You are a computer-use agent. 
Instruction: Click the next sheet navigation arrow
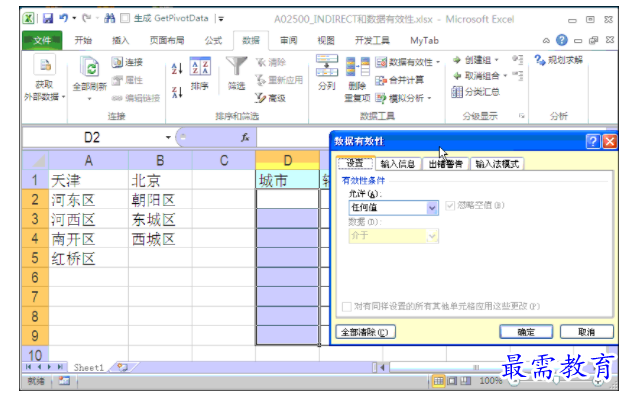(x=50, y=367)
